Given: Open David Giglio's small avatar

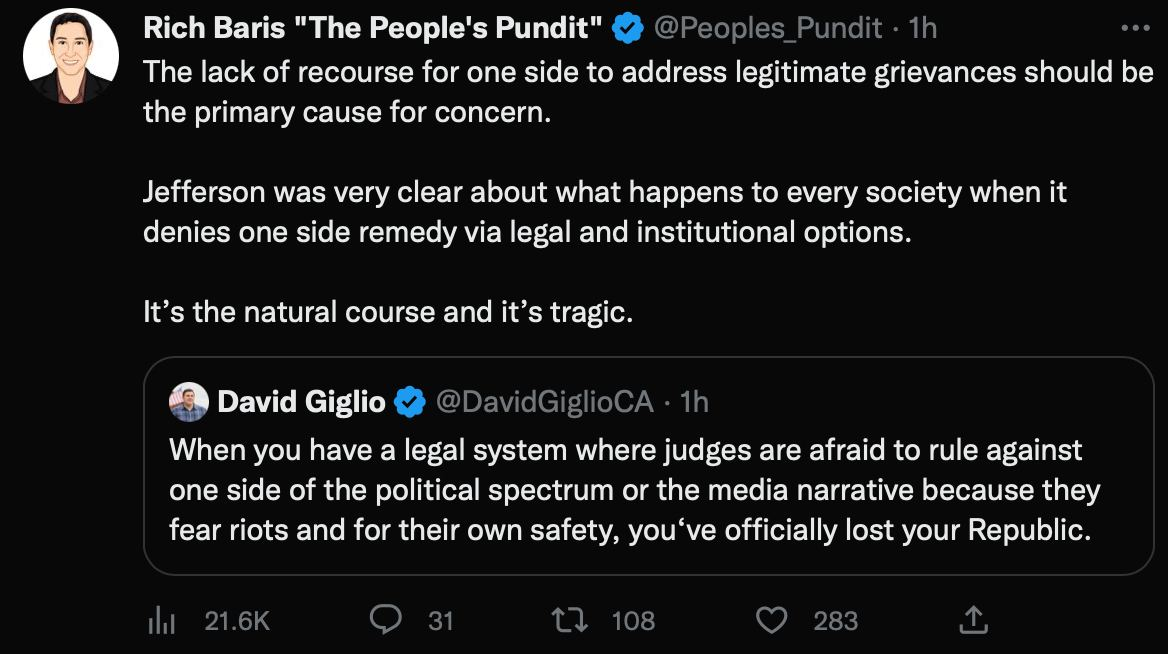Looking at the screenshot, I should (x=189, y=401).
